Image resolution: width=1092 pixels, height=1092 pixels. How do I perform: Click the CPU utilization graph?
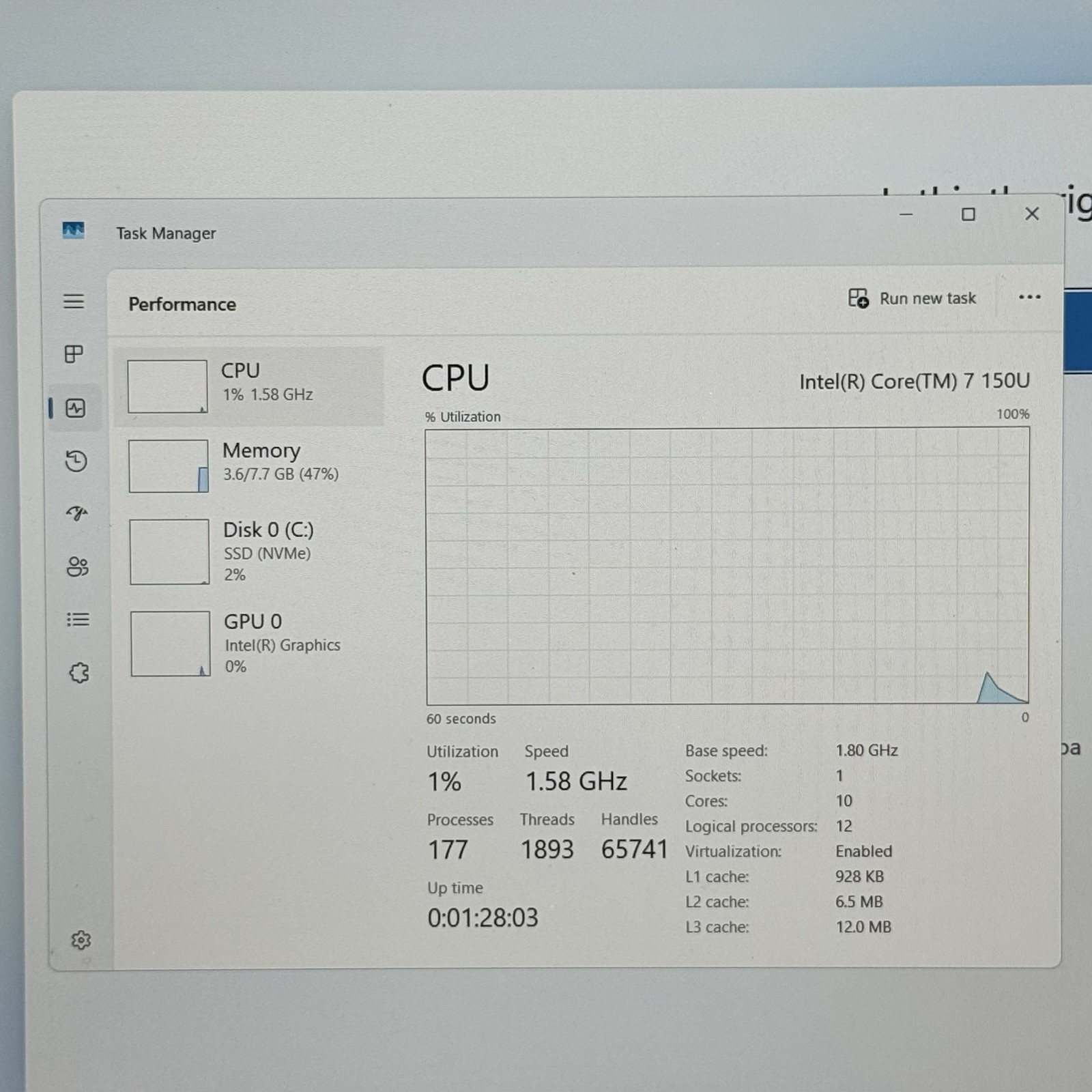[728, 566]
